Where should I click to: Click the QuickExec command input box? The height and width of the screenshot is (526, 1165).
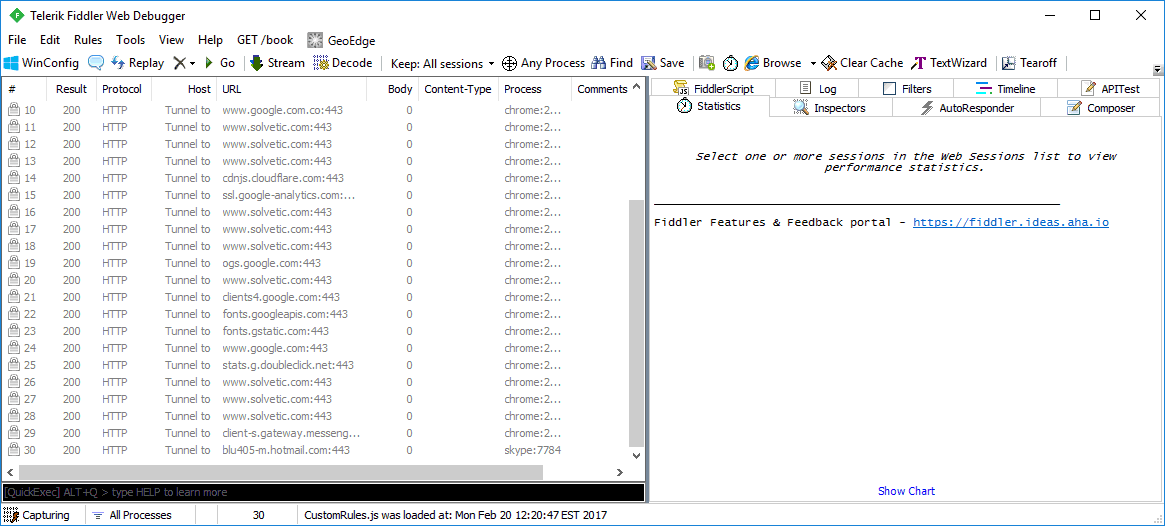(x=323, y=492)
